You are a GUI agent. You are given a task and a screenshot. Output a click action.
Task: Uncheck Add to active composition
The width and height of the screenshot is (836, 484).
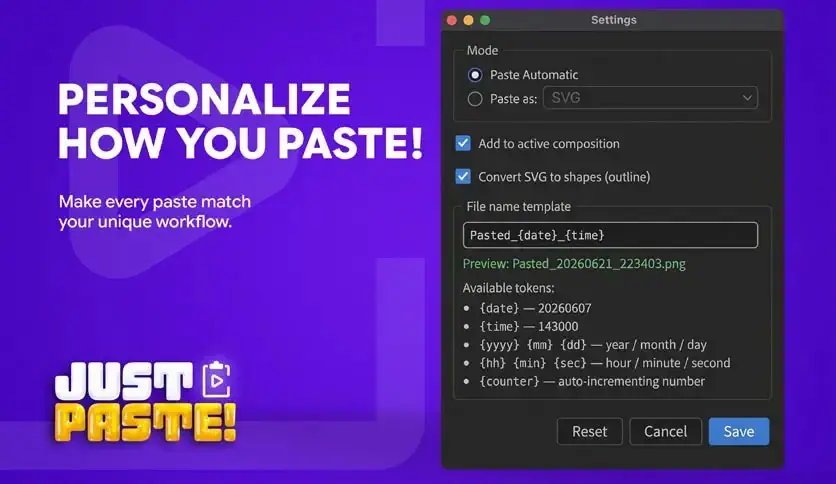(463, 143)
